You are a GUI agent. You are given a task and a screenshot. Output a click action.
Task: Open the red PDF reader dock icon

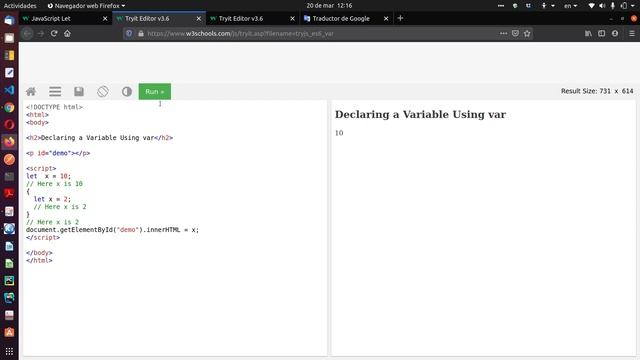(9, 193)
